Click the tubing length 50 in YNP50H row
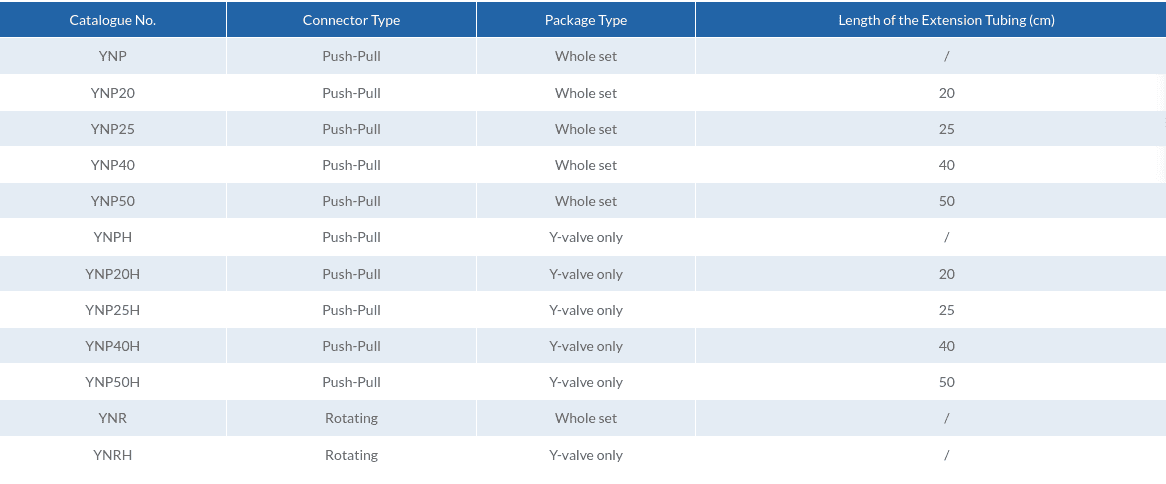This screenshot has height=484, width=1166. [946, 382]
